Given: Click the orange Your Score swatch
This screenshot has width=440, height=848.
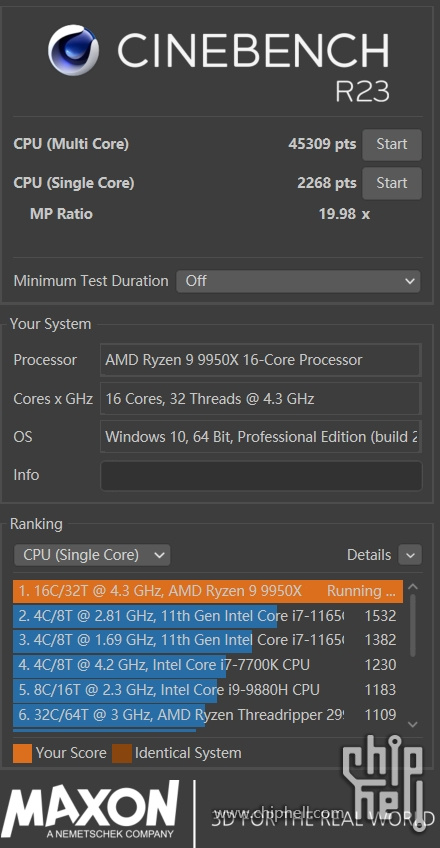Looking at the screenshot, I should point(22,753).
